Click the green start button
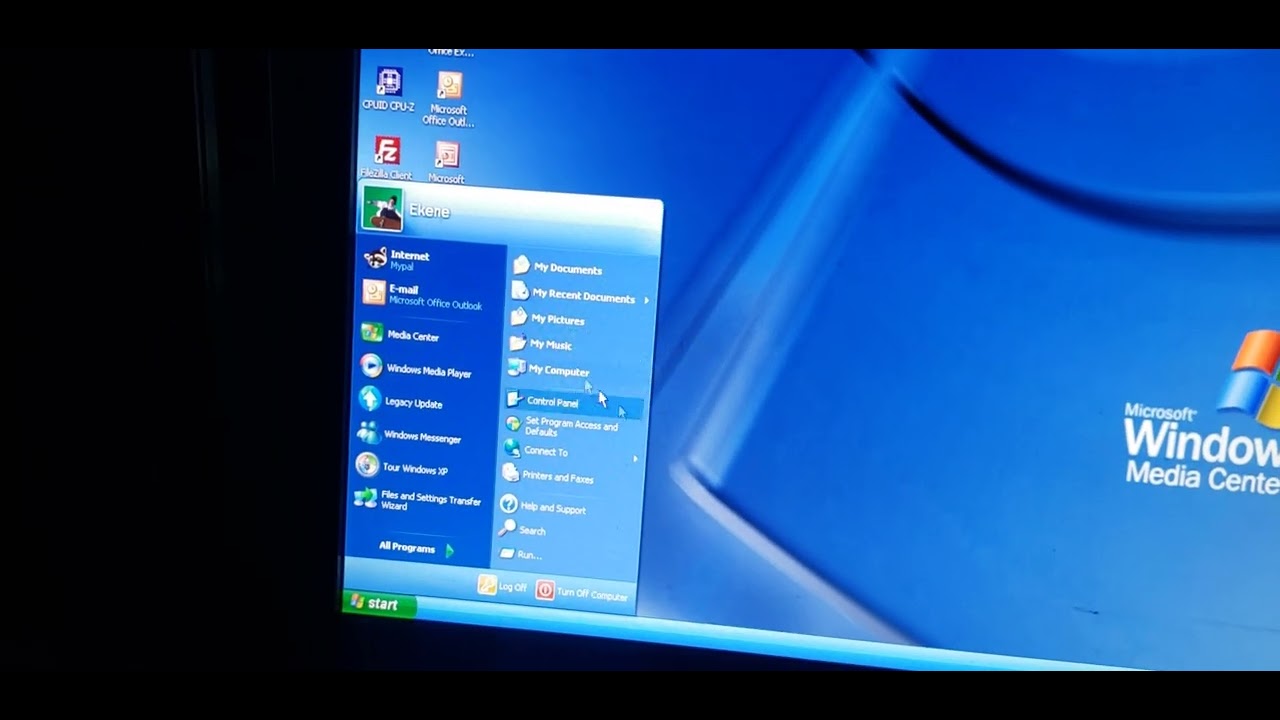 pos(378,603)
